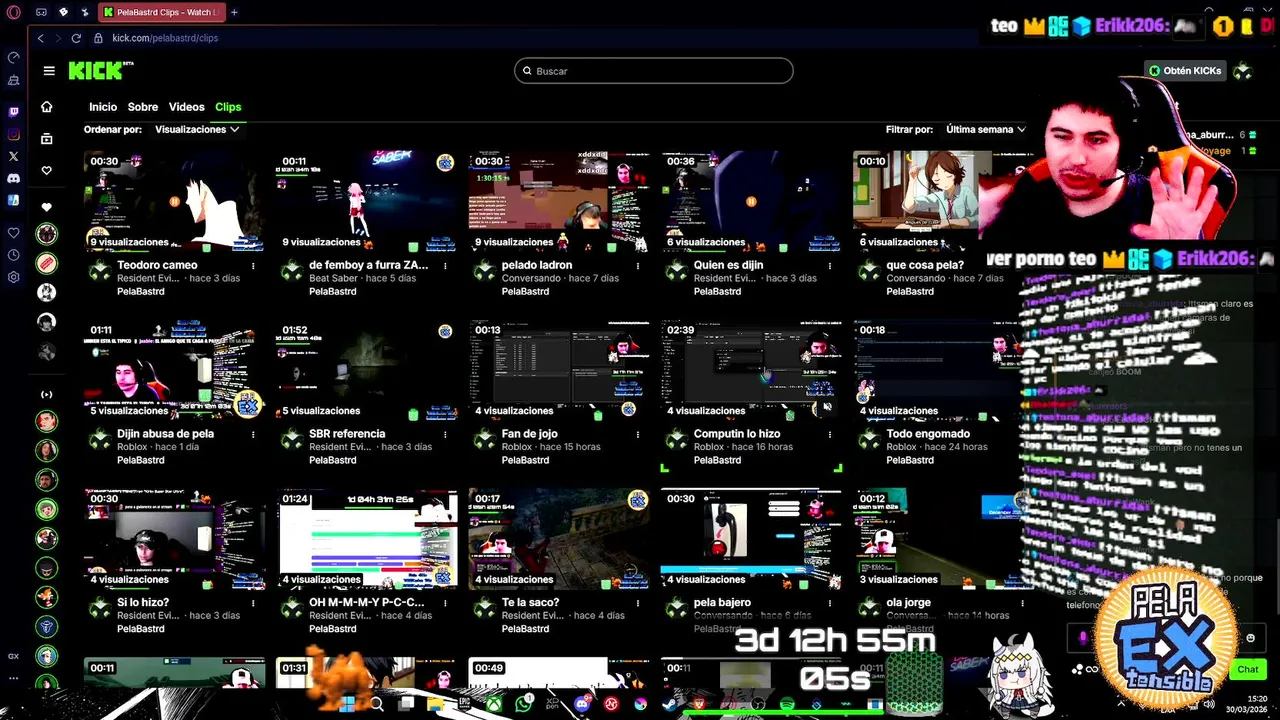Image resolution: width=1280 pixels, height=720 pixels.
Task: Open Instagram from the Opera sidebar
Action: coord(13,134)
